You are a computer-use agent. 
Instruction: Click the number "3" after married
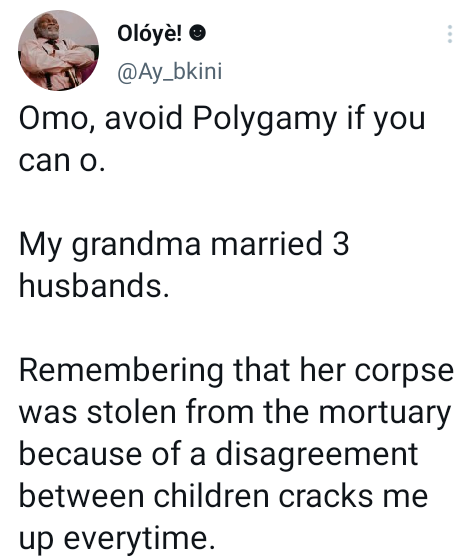click(341, 244)
